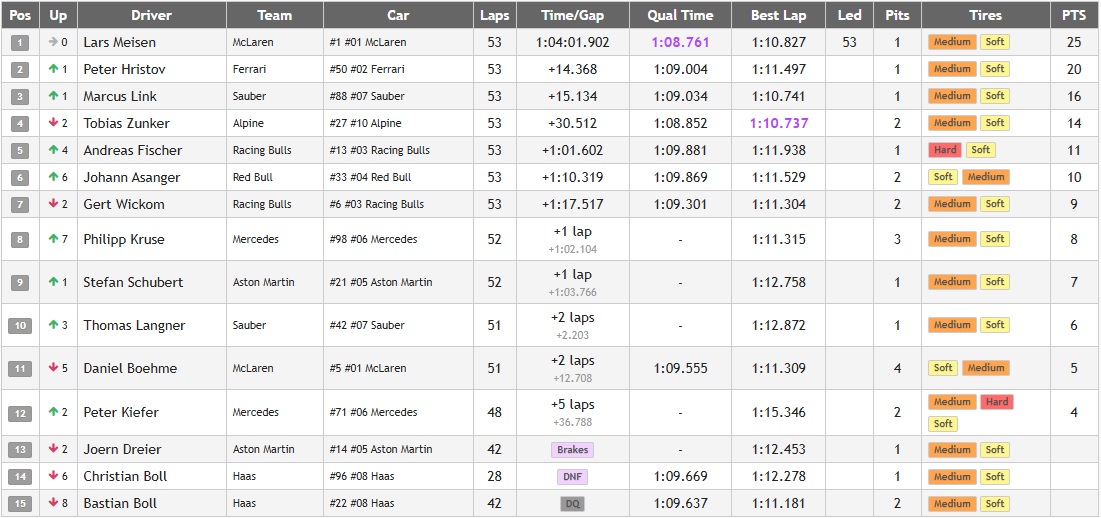Viewport: 1101px width, 518px height.
Task: Click the Car column header
Action: [x=398, y=15]
